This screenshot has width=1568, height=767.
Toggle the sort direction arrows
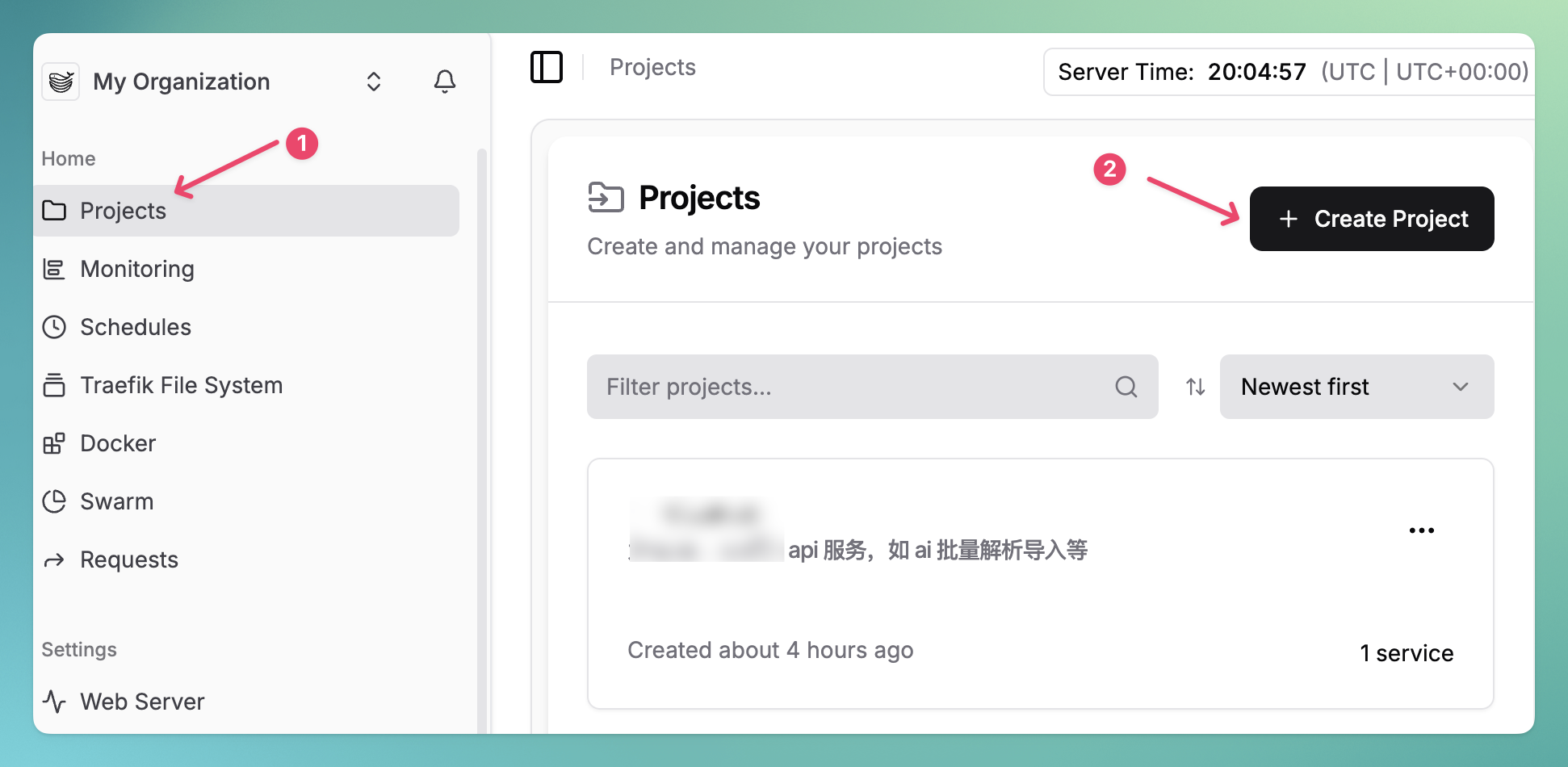1195,387
